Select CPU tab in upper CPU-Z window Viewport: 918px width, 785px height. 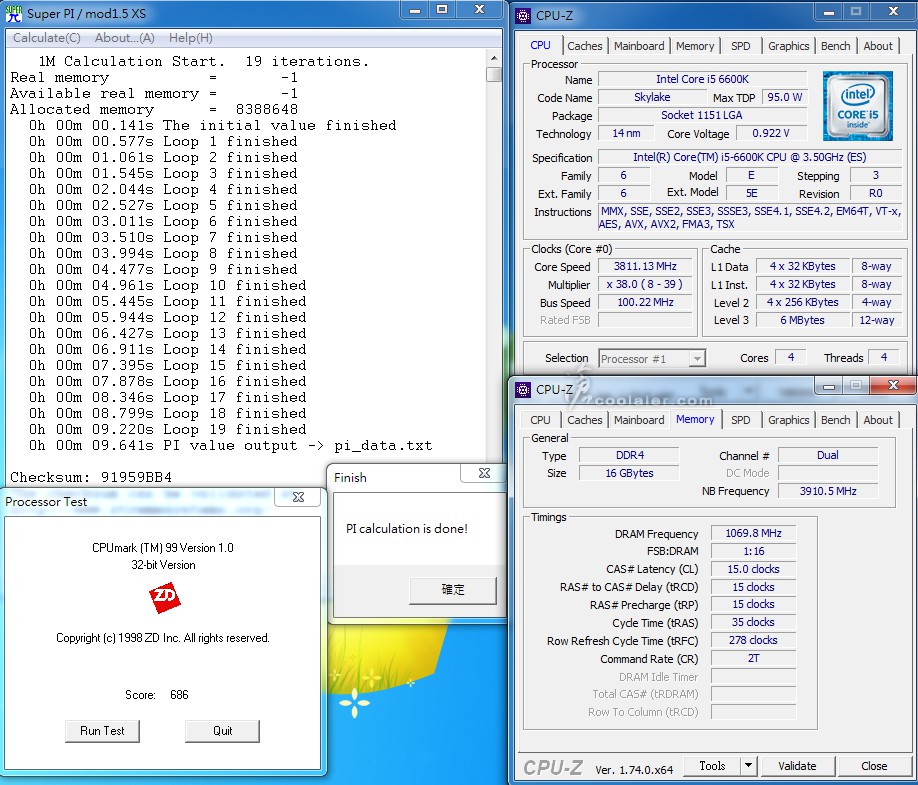click(540, 45)
